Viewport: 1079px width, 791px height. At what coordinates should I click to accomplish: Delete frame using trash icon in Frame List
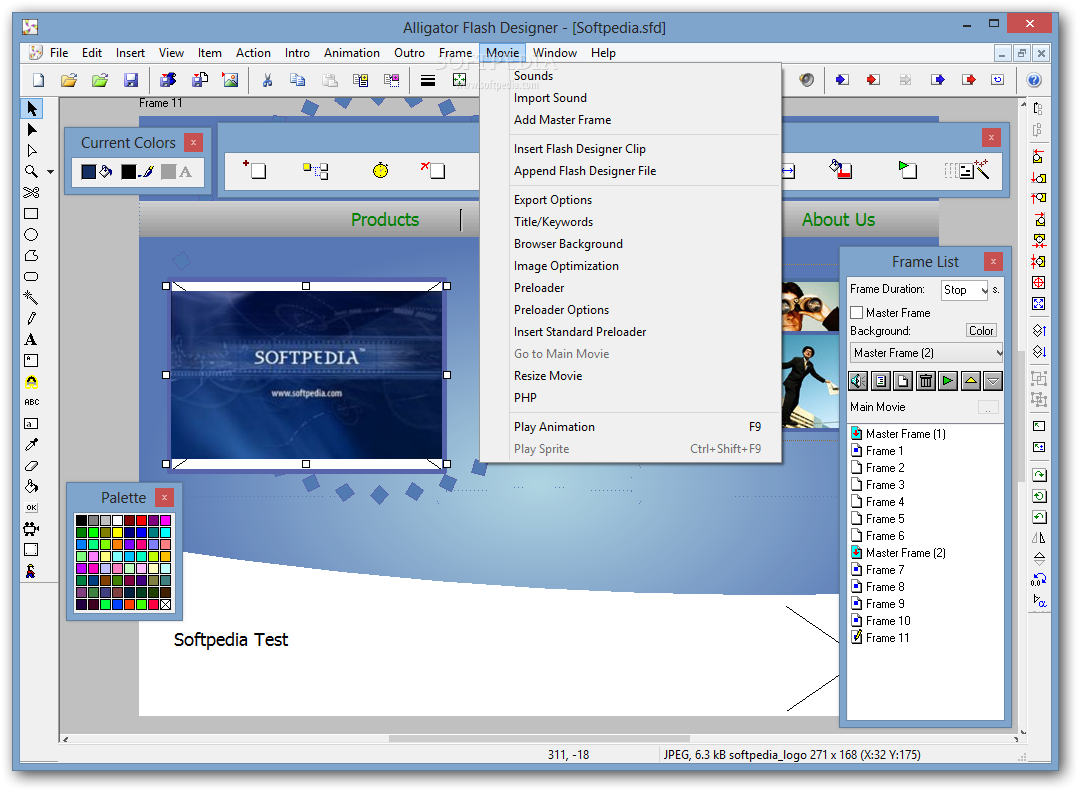pos(926,381)
